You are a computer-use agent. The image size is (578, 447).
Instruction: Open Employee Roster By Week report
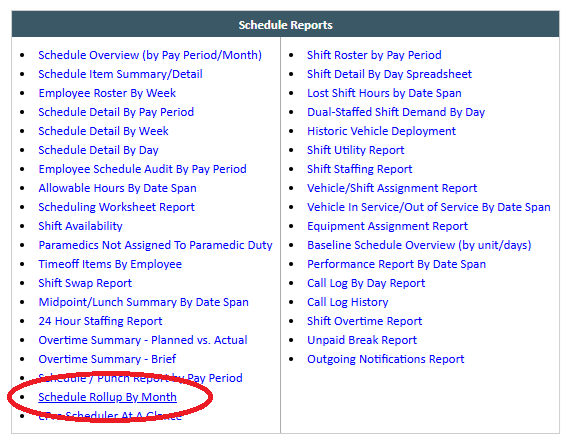click(x=107, y=93)
